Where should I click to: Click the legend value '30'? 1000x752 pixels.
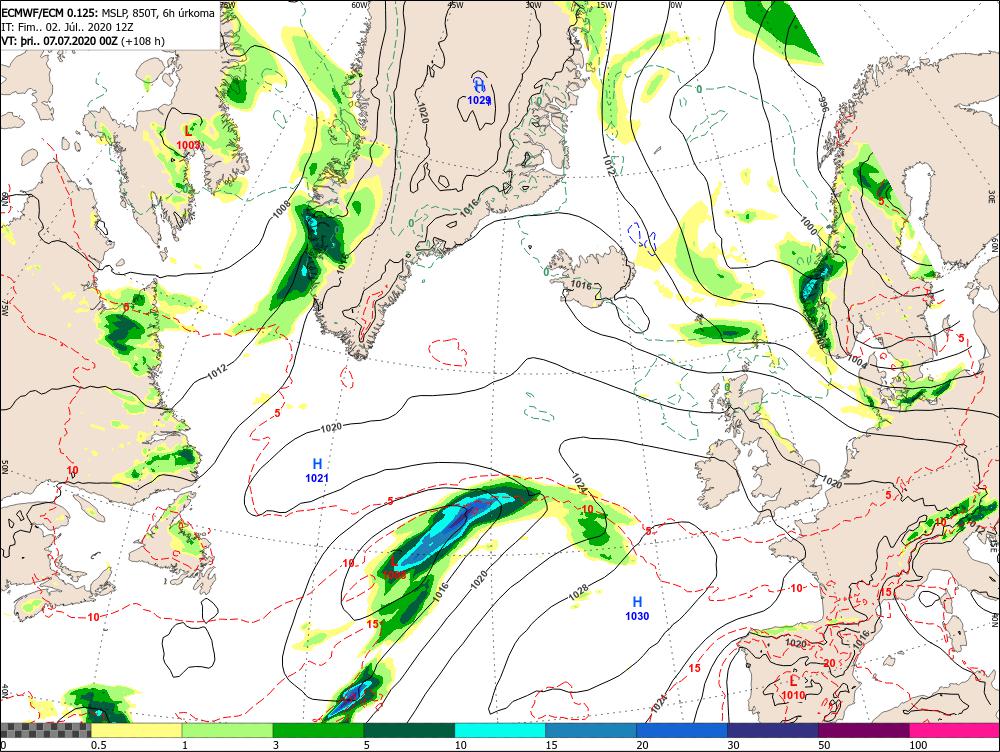[733, 745]
